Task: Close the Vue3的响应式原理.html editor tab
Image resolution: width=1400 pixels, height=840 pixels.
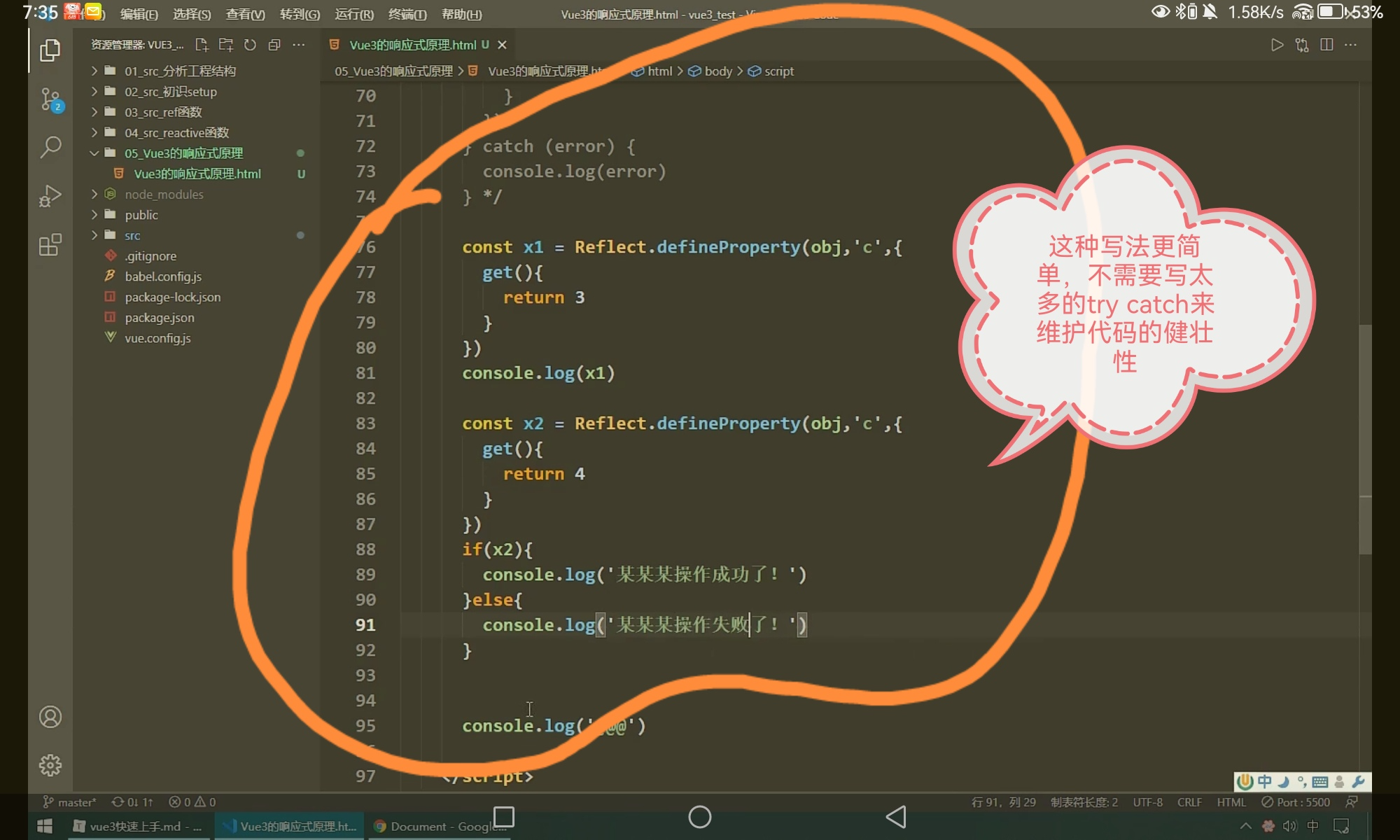Action: pyautogui.click(x=502, y=45)
